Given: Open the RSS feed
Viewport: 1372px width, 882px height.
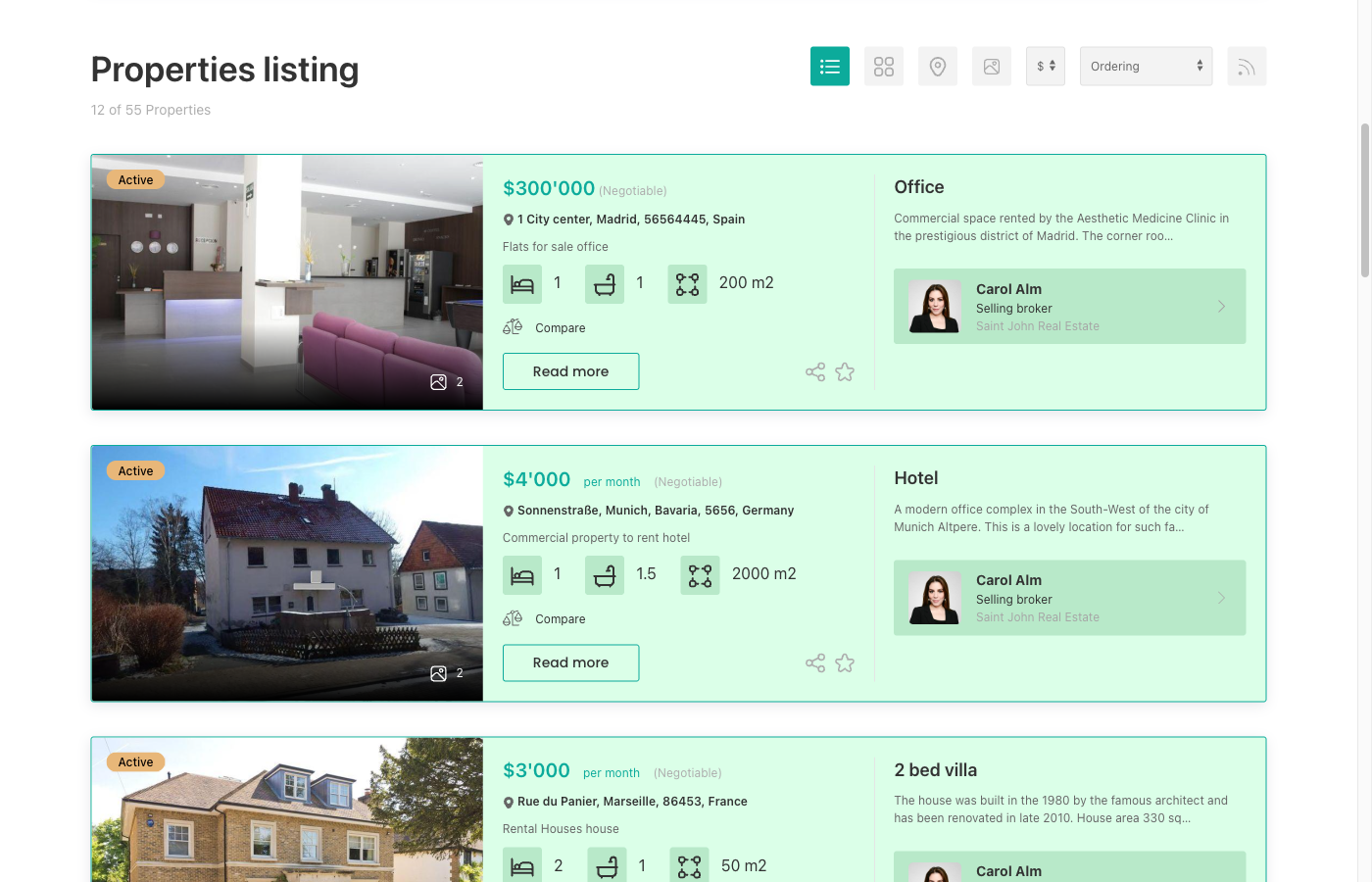Looking at the screenshot, I should (x=1246, y=66).
